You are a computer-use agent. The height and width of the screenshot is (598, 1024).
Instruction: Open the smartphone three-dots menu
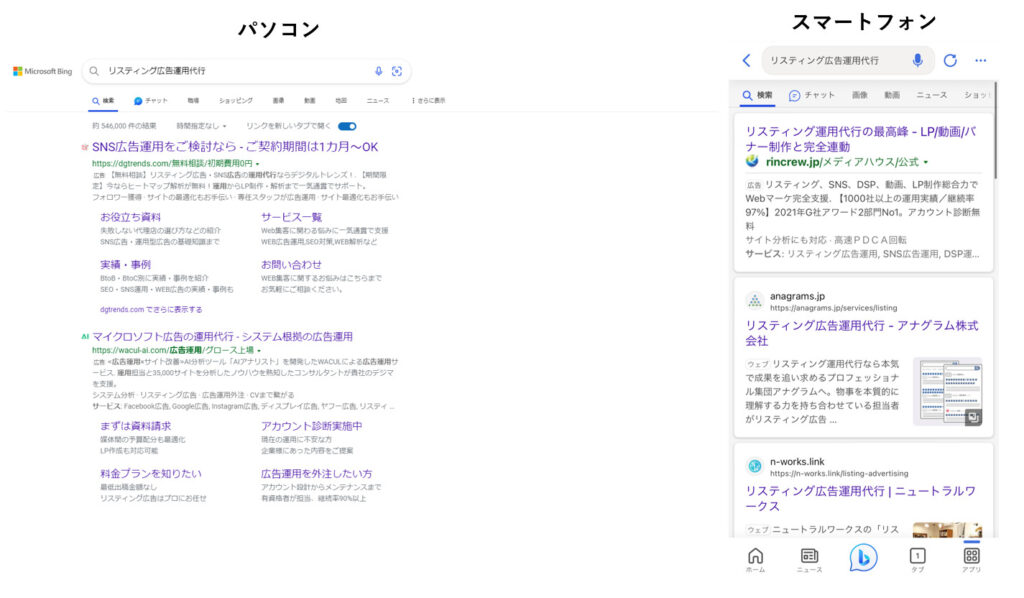[x=980, y=60]
